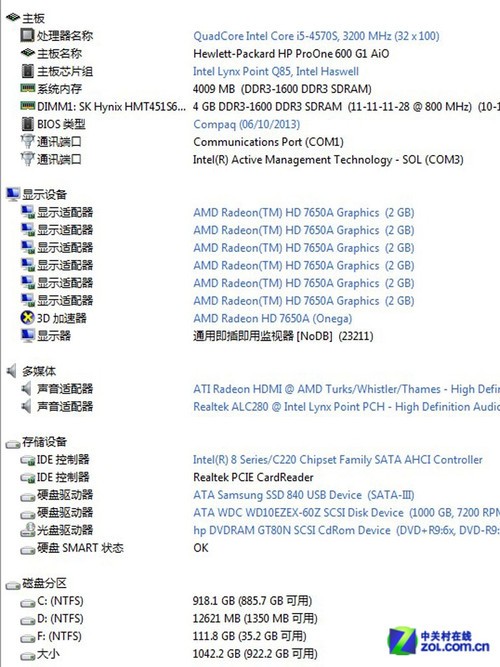This screenshot has width=500, height=667.
Task: Select the Hewlett-Packard HP ProOne 600 G1 text
Action: pyautogui.click(x=291, y=54)
